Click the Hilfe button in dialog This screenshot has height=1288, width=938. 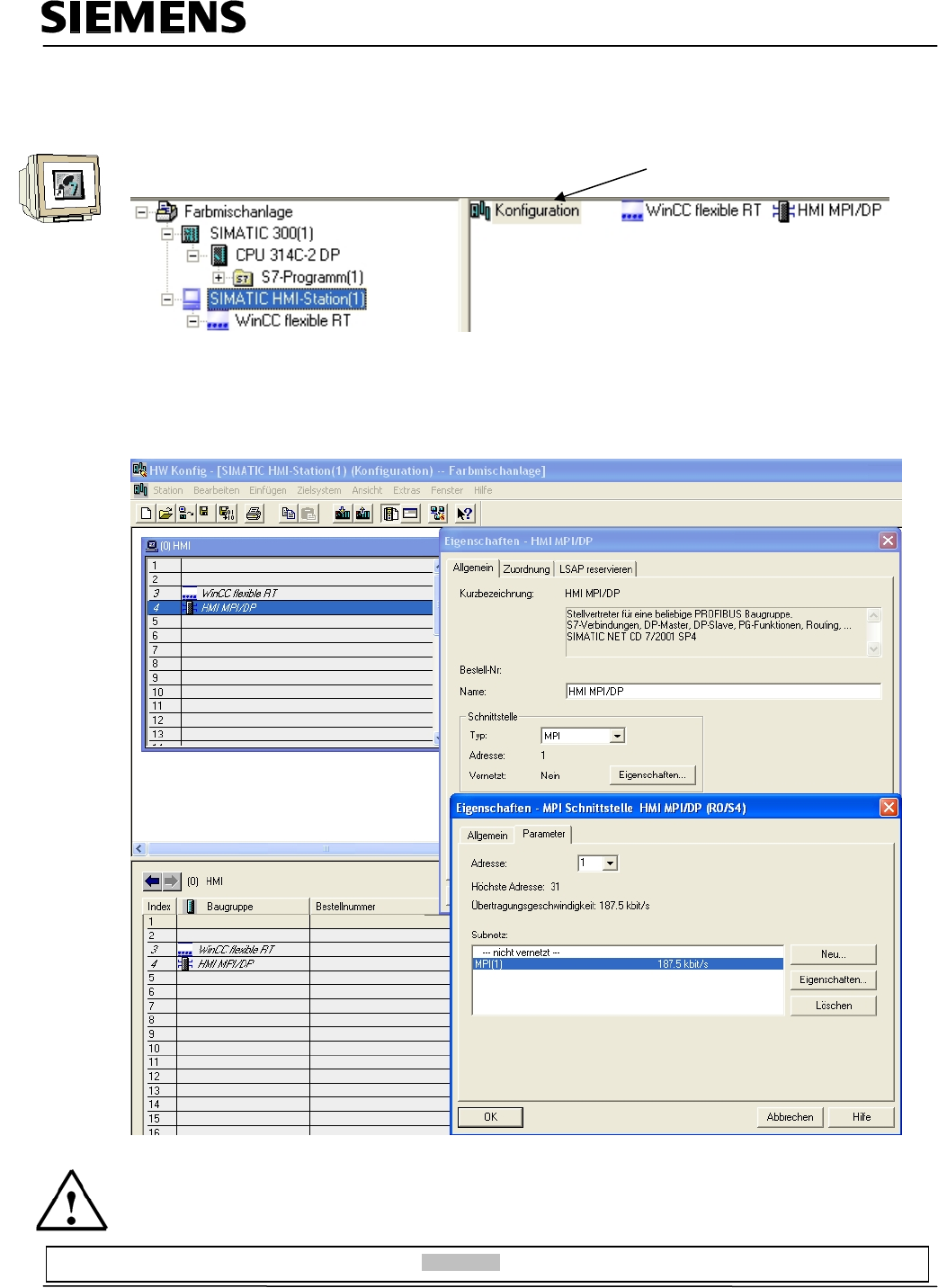862,1117
